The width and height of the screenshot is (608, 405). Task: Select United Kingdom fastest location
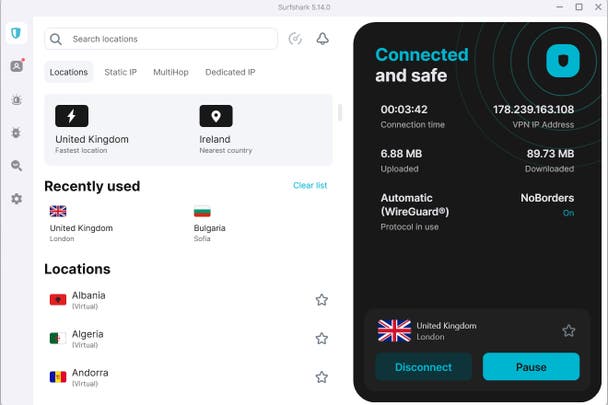(92, 130)
